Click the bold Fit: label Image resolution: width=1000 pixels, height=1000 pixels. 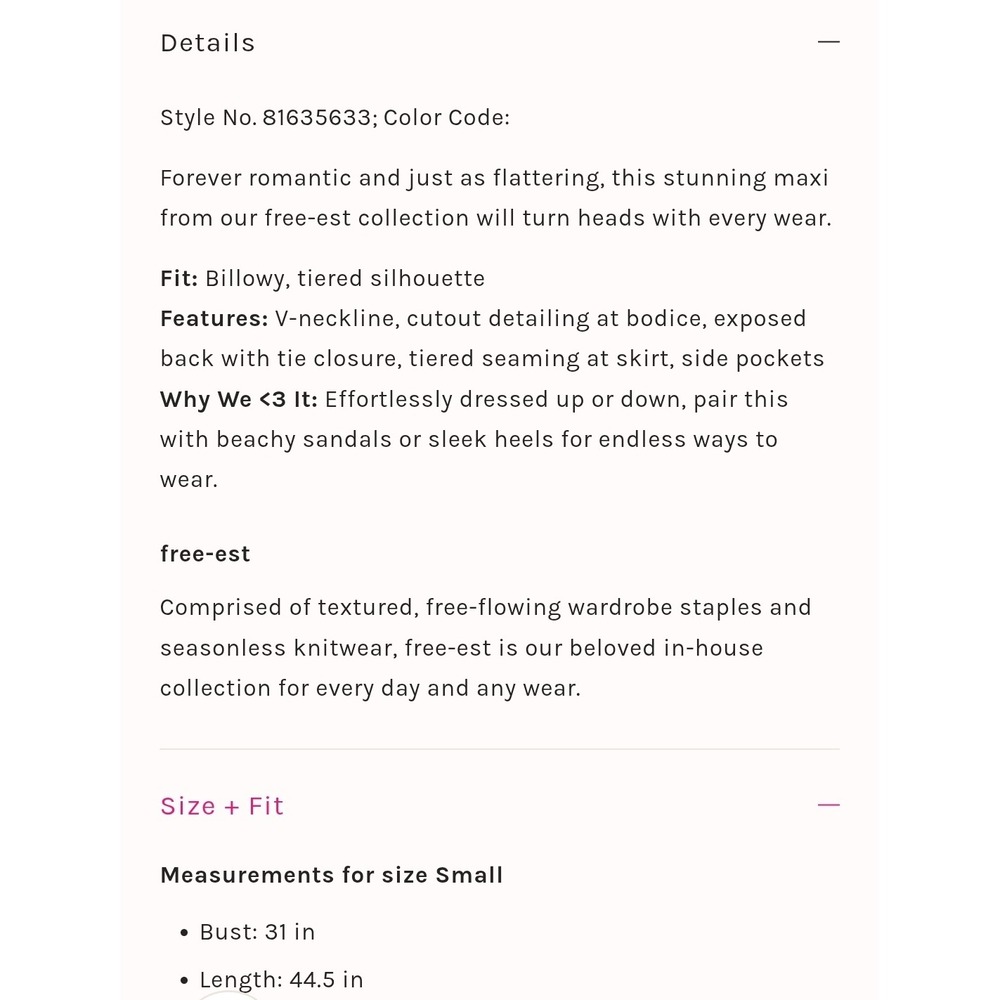pos(179,279)
